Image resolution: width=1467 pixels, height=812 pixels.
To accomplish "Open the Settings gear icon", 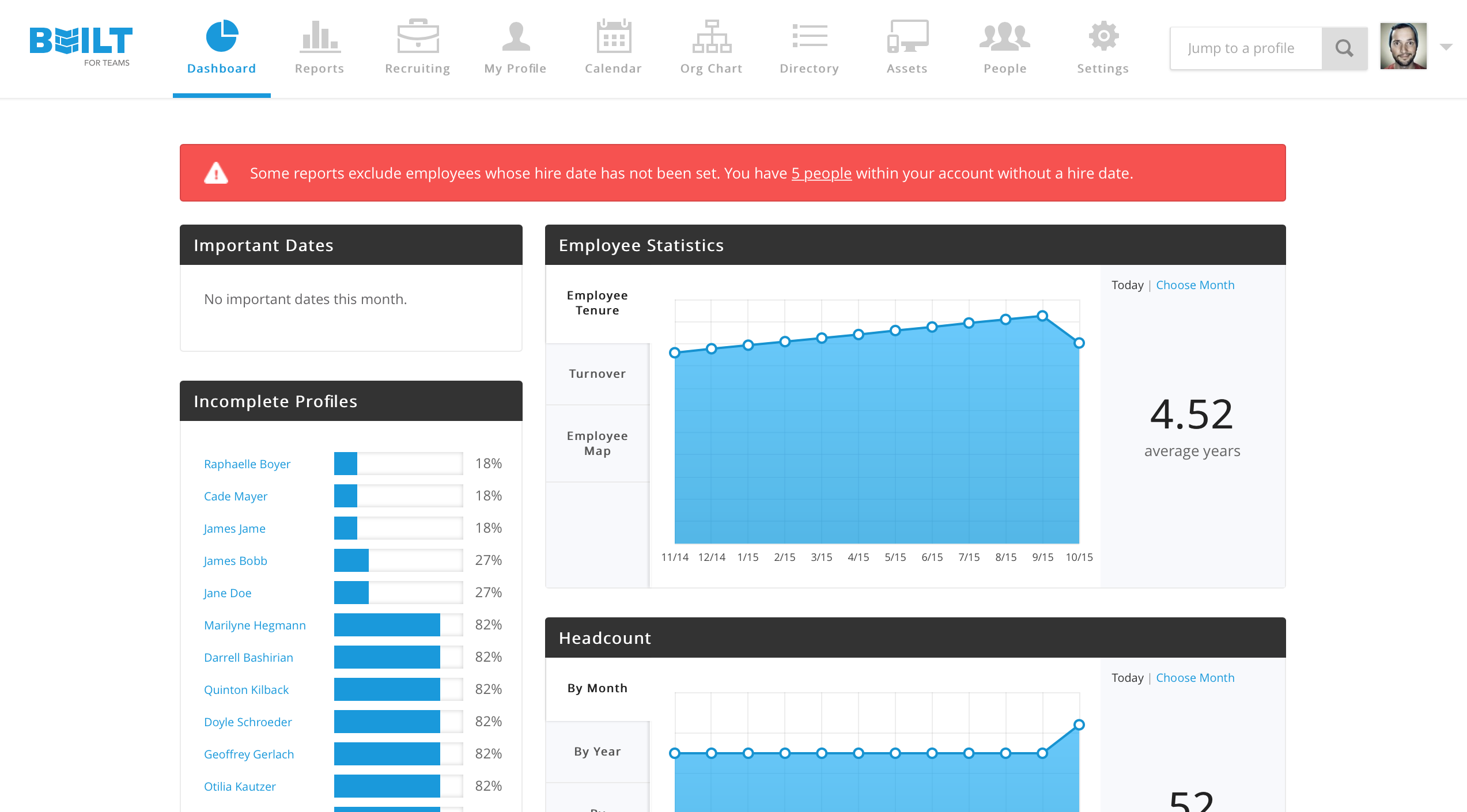I will pos(1103,36).
